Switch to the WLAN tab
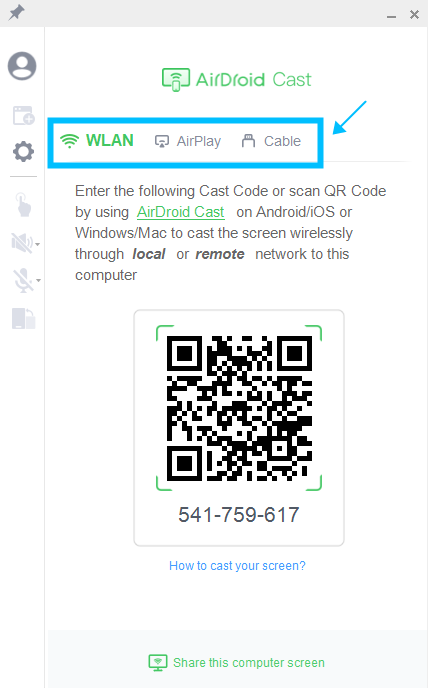This screenshot has height=688, width=428. pyautogui.click(x=97, y=141)
